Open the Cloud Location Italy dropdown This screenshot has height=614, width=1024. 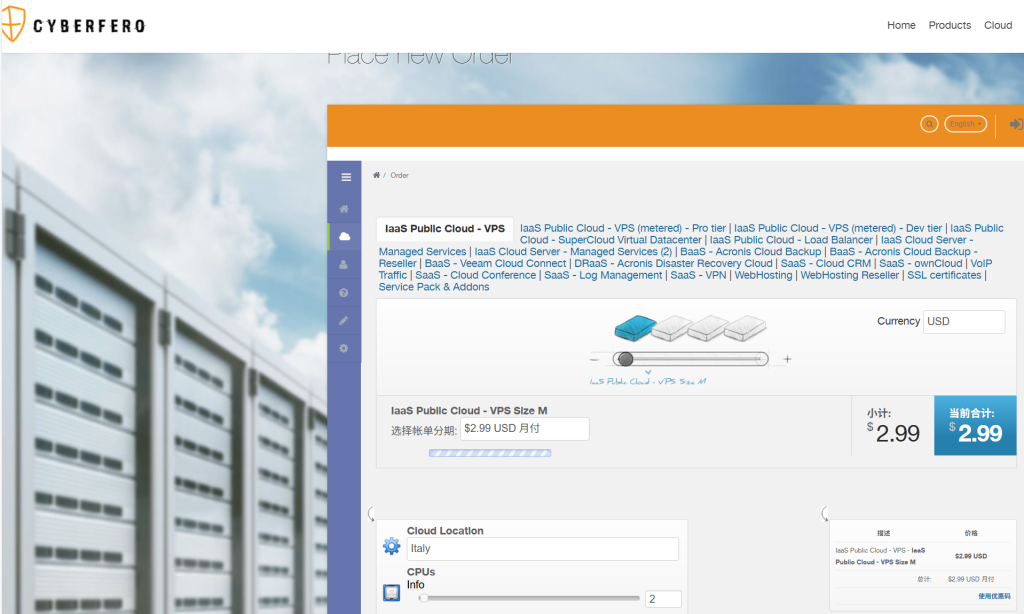543,549
